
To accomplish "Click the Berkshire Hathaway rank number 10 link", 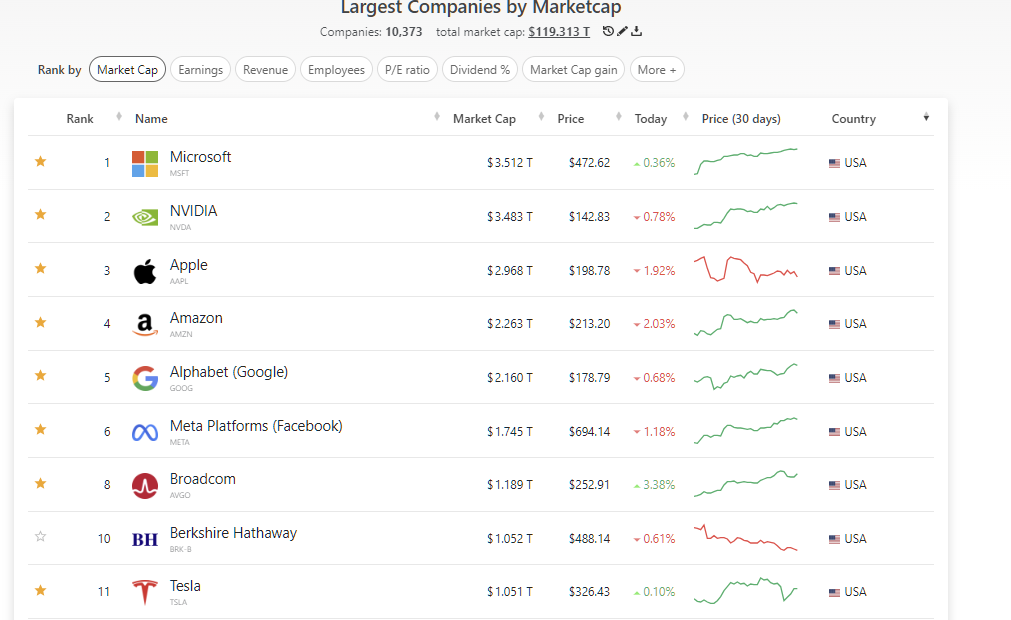I will [x=104, y=537].
